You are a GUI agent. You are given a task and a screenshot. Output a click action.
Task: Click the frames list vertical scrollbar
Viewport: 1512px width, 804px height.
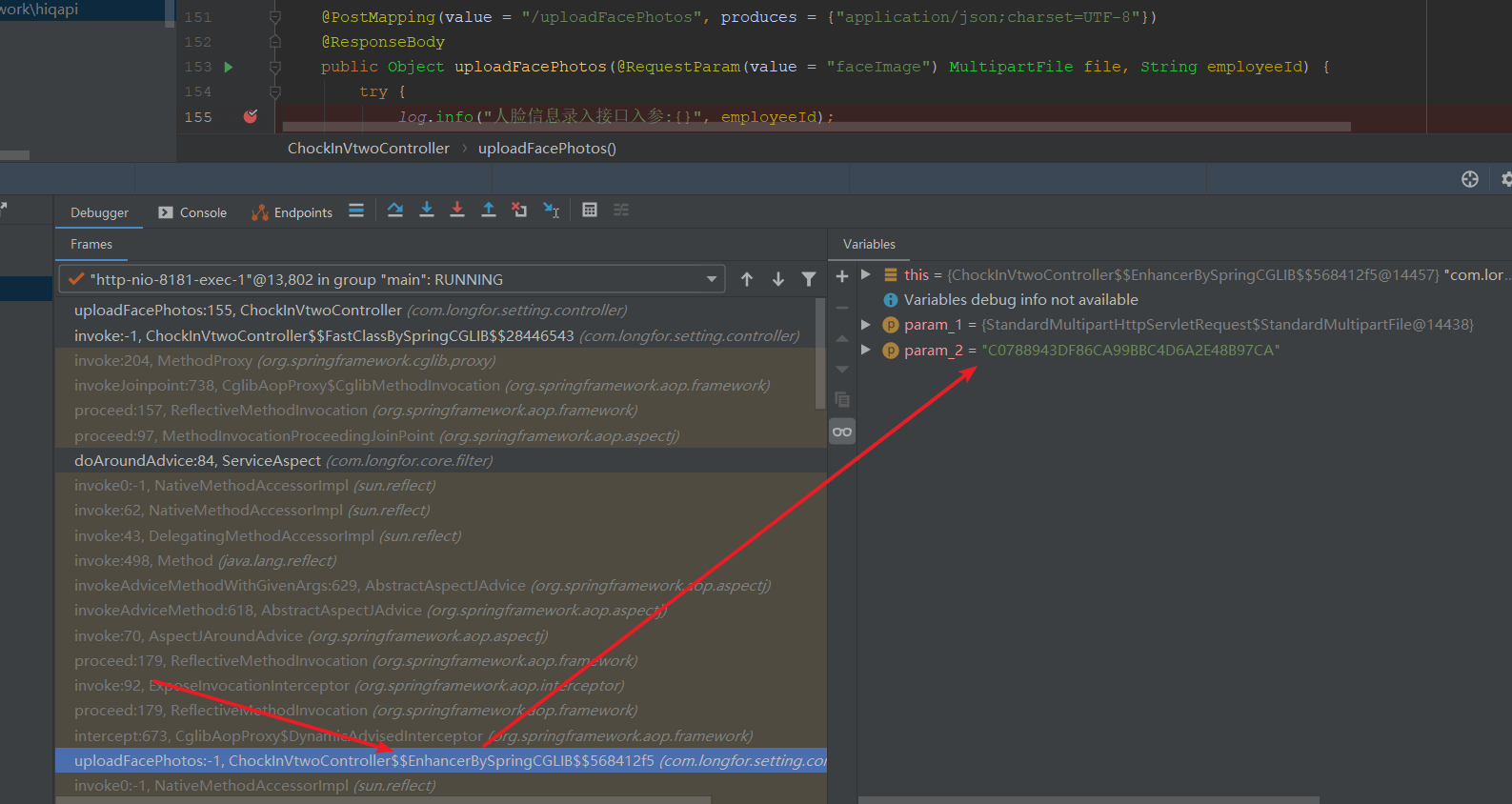tap(820, 353)
